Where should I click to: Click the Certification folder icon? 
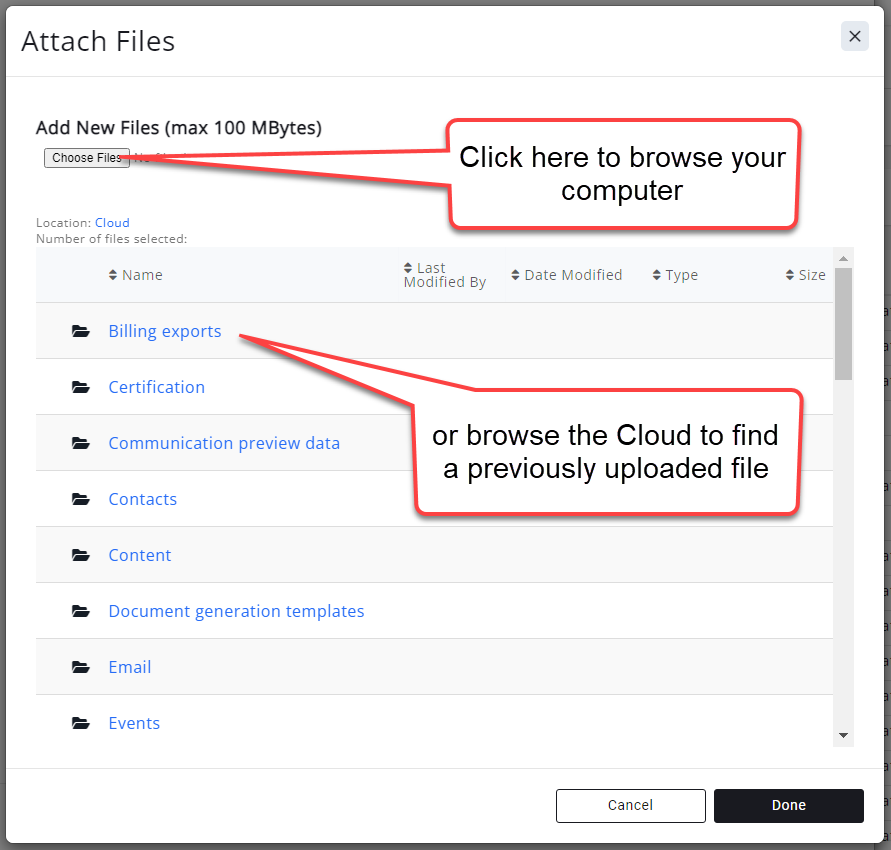[x=81, y=388]
